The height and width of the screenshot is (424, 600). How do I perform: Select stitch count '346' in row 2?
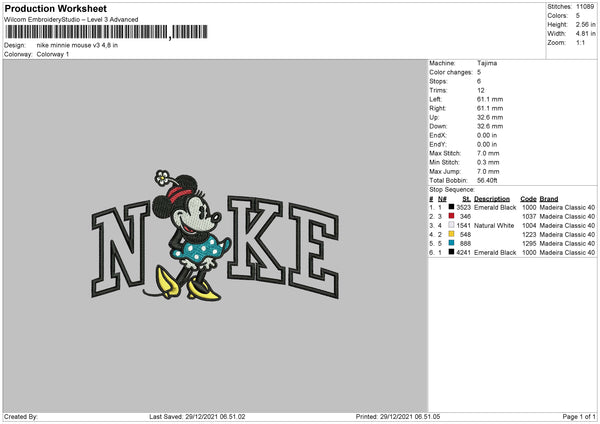point(465,217)
